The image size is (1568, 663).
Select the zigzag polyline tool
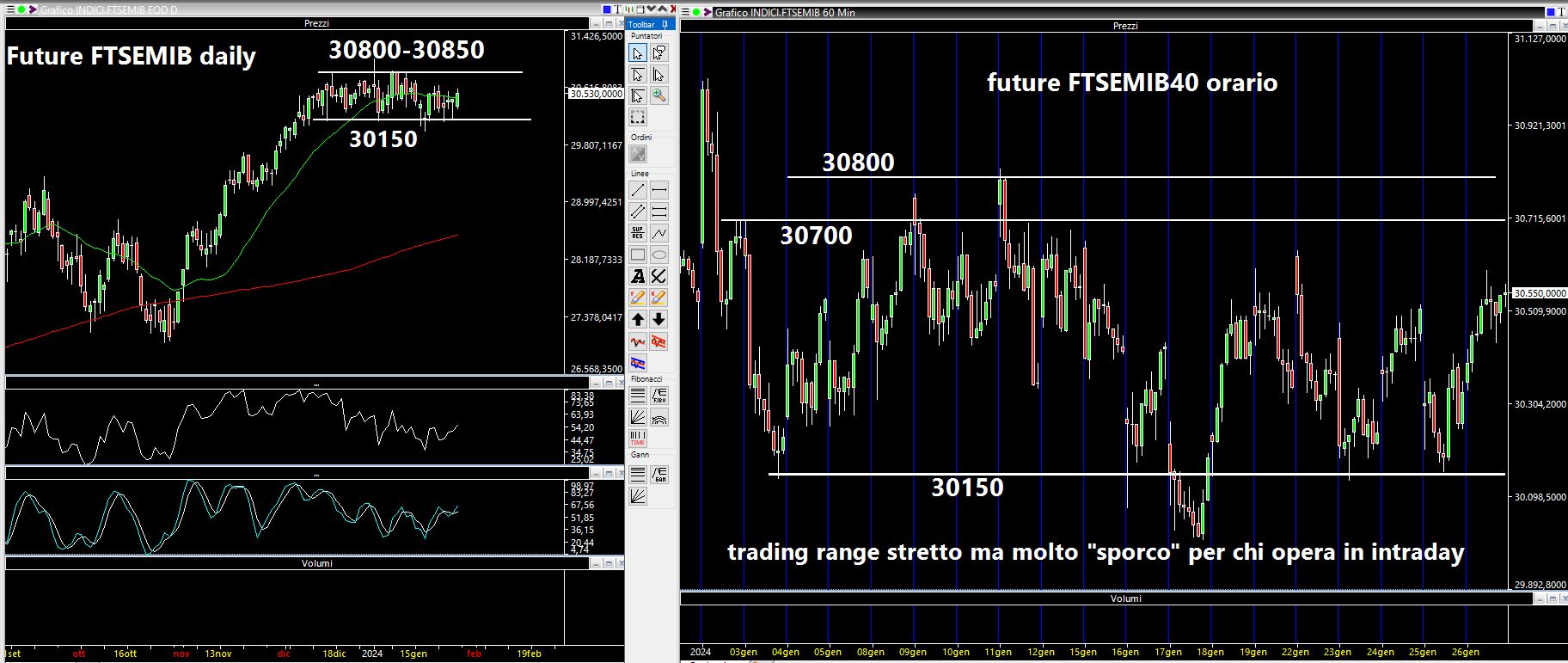click(x=659, y=232)
